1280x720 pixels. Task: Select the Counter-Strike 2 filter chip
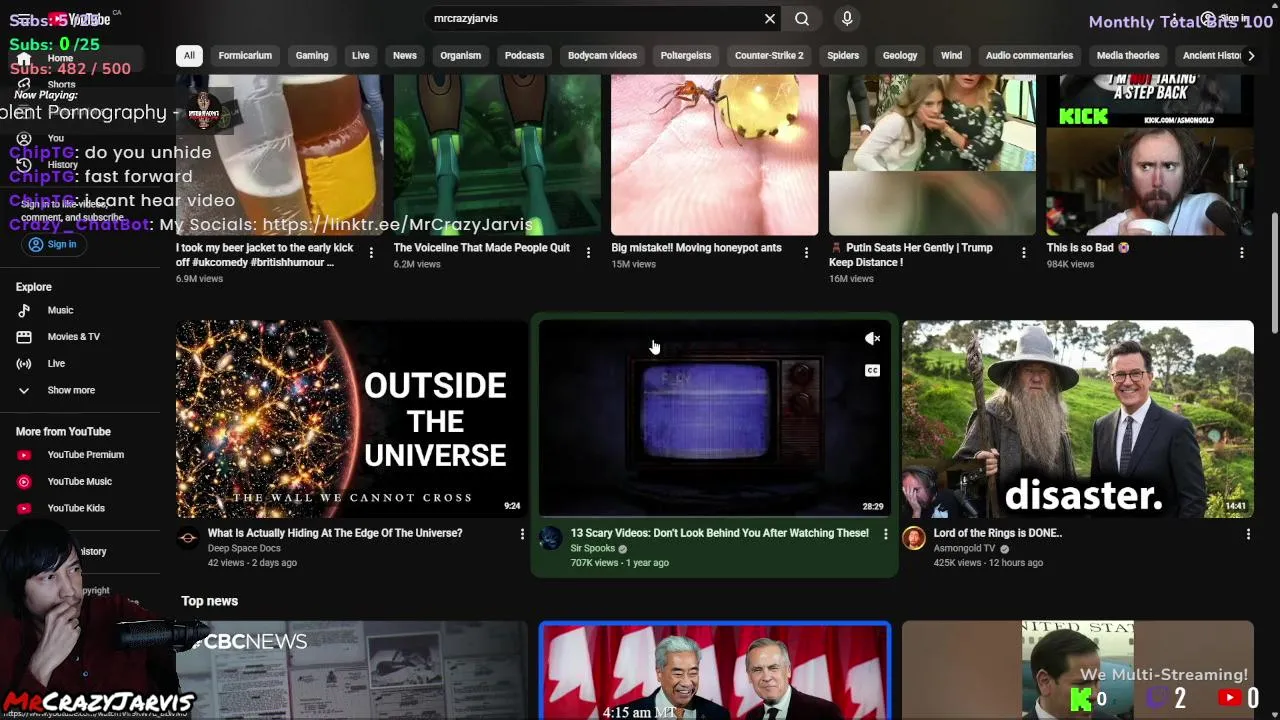click(769, 56)
